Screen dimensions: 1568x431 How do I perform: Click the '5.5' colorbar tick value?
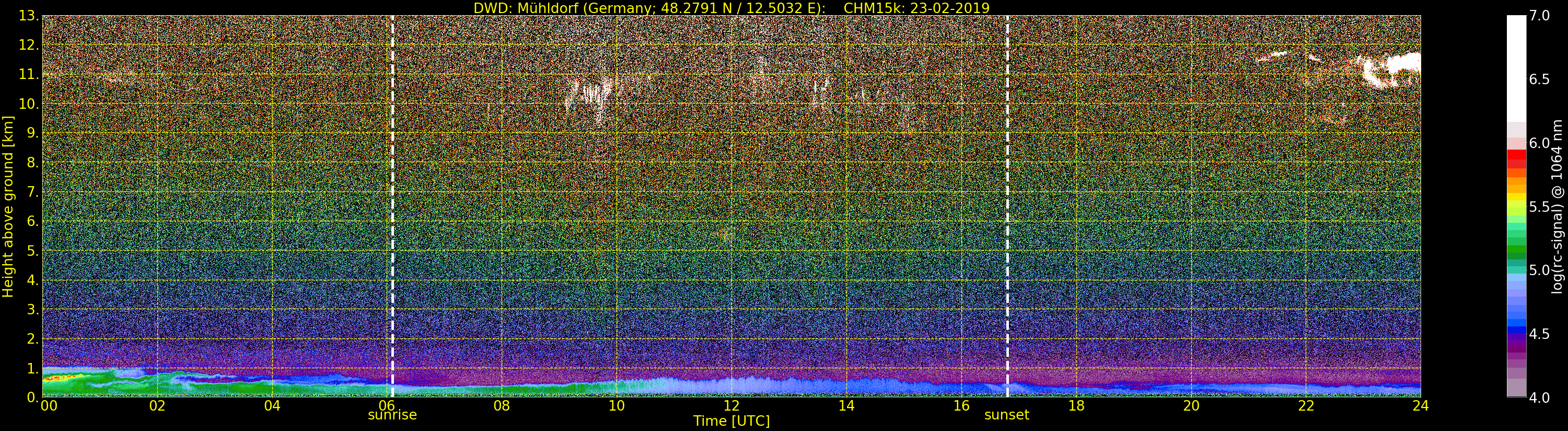coord(1539,207)
